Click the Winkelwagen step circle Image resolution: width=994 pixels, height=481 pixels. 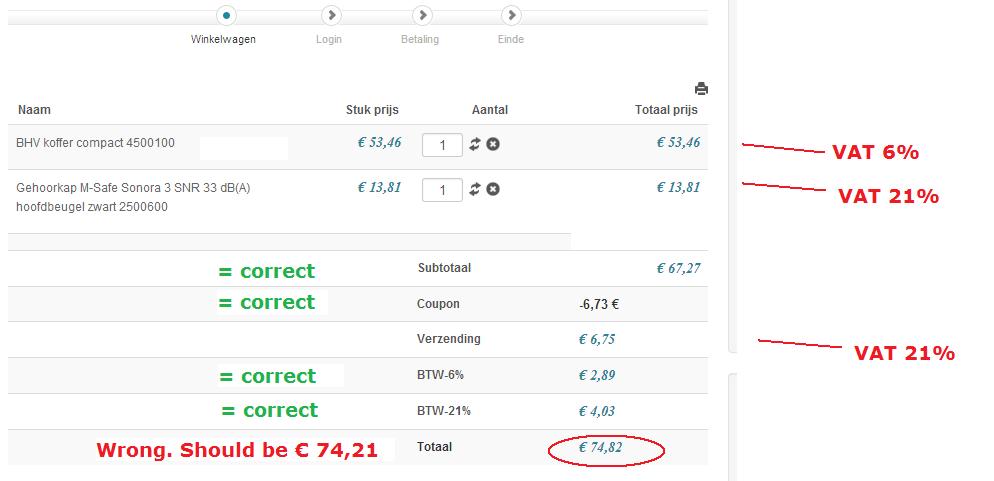point(228,15)
